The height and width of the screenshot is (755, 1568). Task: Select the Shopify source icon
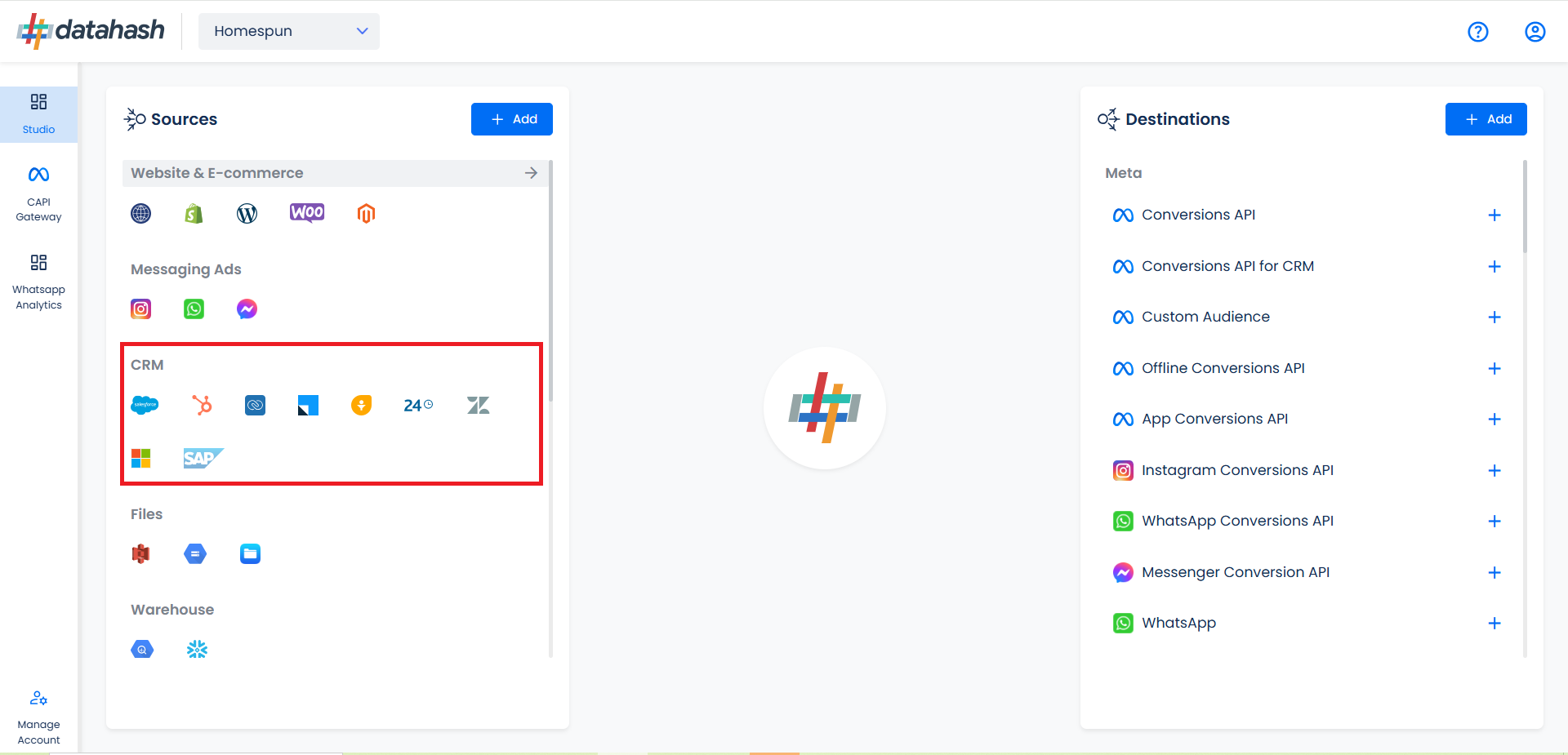coord(194,214)
